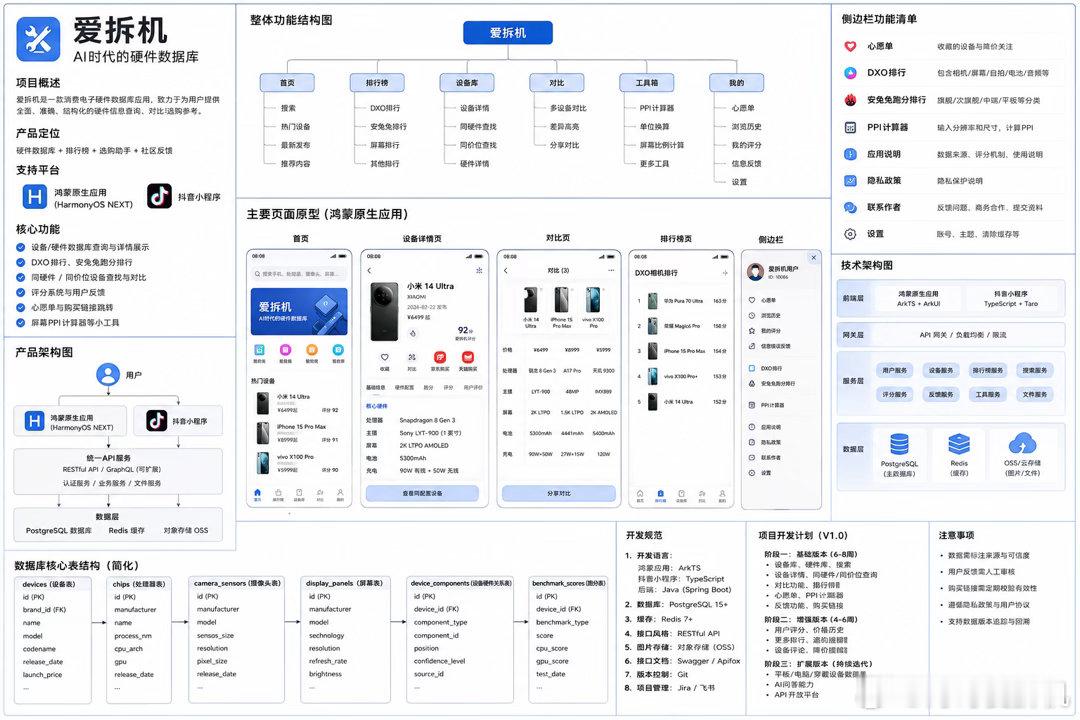
Task: Tap the back chevron on 设备详情页
Action: pyautogui.click(x=369, y=271)
